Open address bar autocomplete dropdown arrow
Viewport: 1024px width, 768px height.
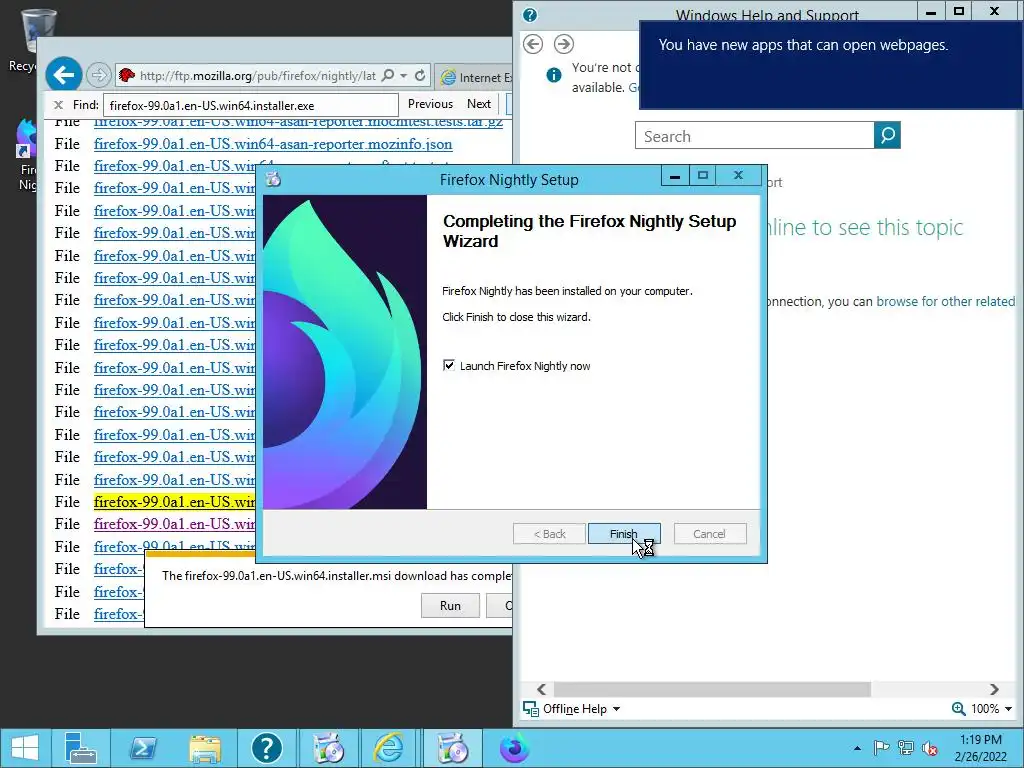tap(404, 76)
